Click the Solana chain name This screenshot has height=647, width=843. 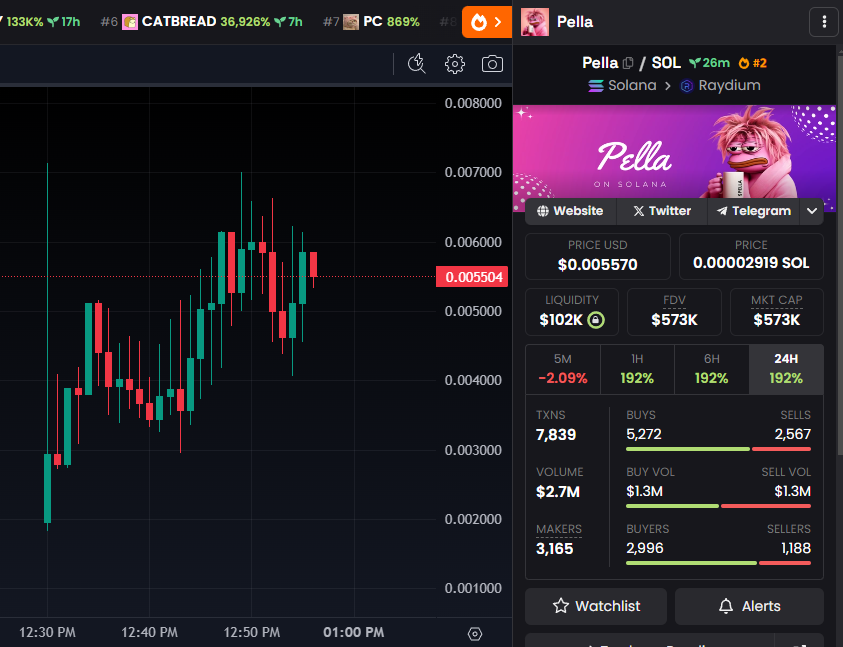[x=632, y=86]
